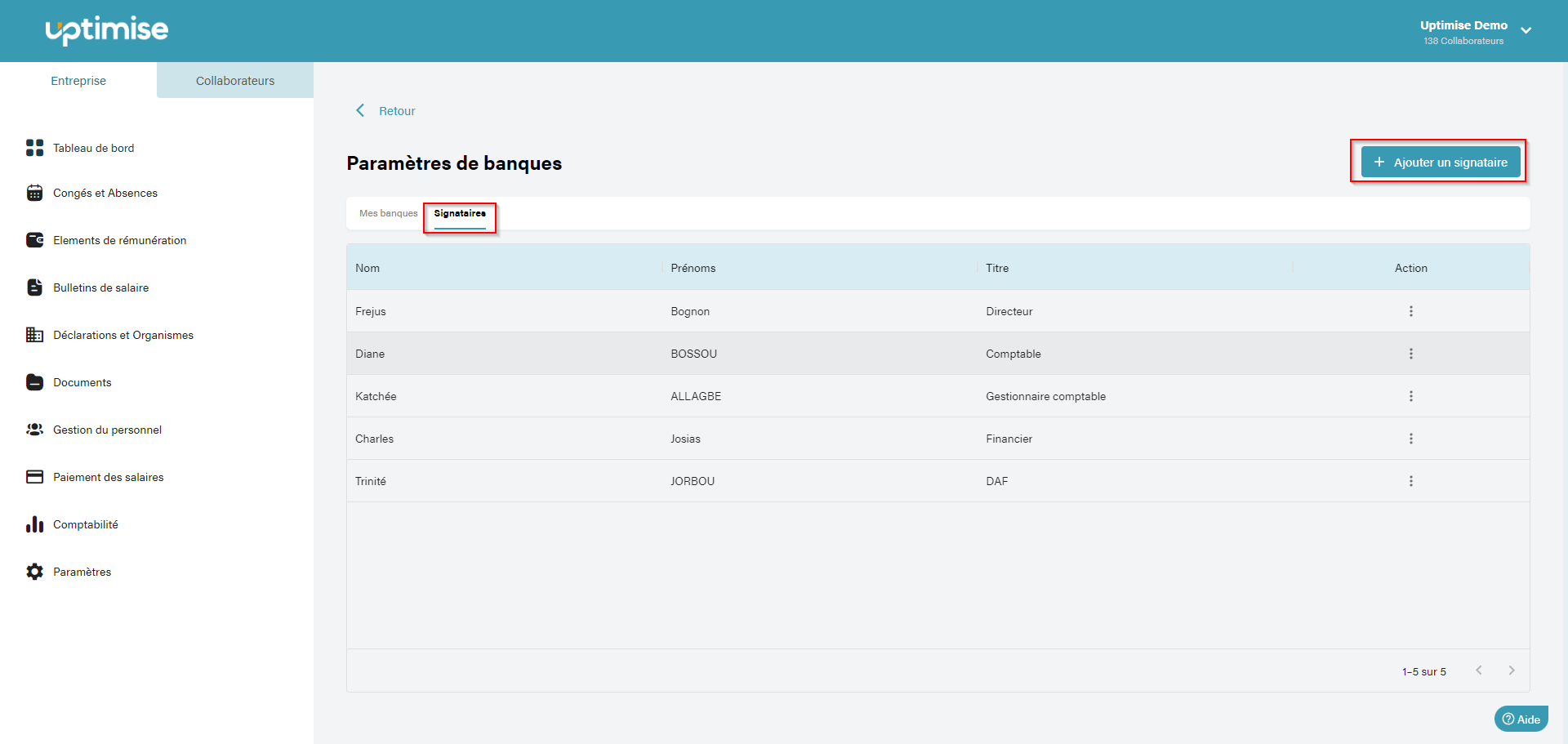Click the Paramètres de banques heading
Image resolution: width=1568 pixels, height=744 pixels.
point(454,163)
